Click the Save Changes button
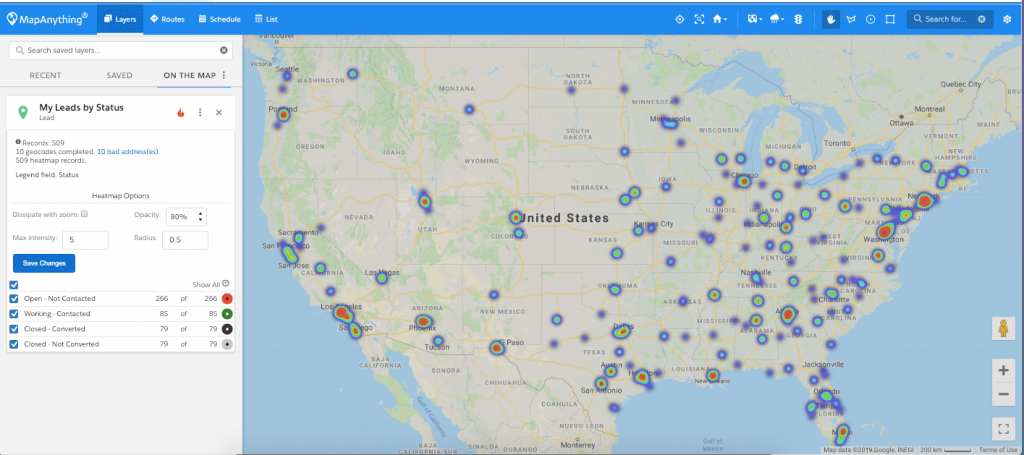This screenshot has height=455, width=1024. click(44, 263)
